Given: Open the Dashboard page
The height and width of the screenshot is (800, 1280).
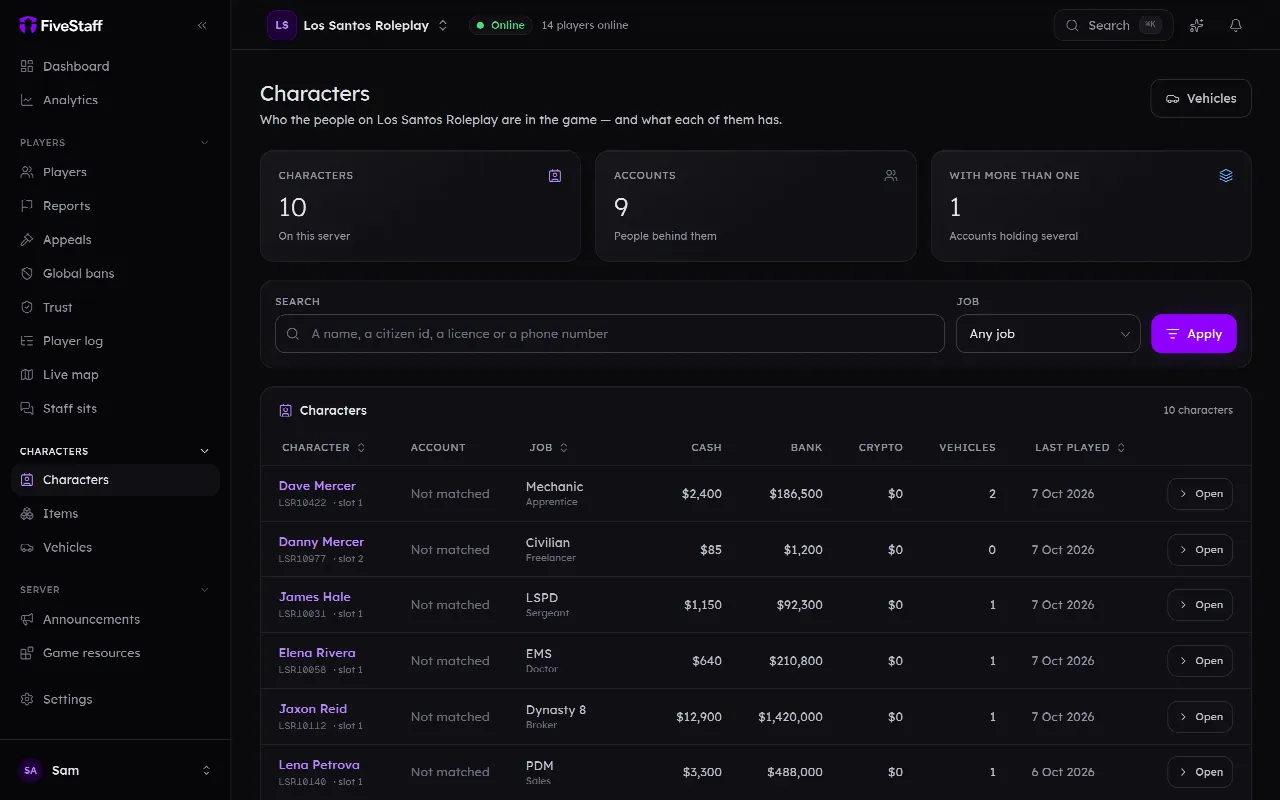Looking at the screenshot, I should [x=115, y=66].
